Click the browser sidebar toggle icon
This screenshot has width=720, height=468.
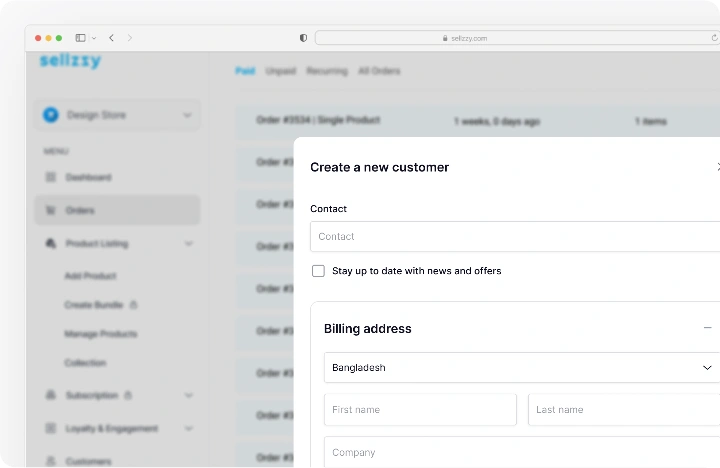point(80,38)
